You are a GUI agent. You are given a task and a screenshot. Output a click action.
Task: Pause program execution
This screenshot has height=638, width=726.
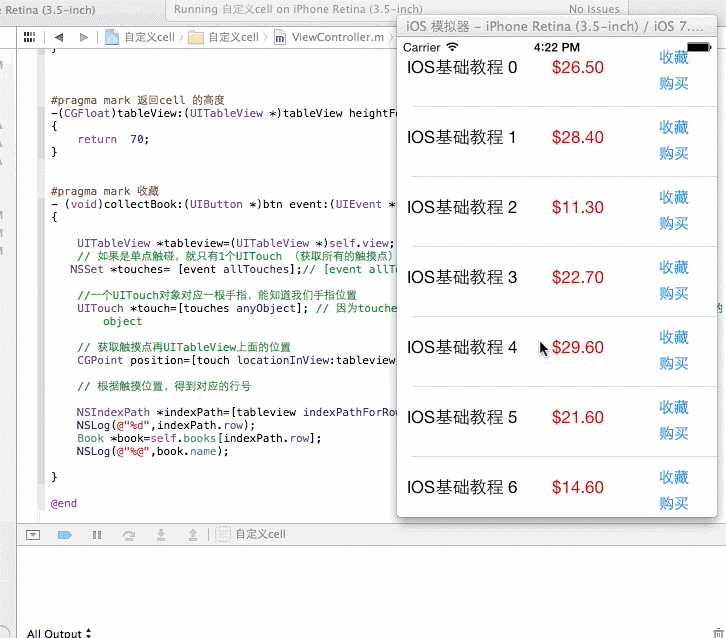pyautogui.click(x=97, y=535)
